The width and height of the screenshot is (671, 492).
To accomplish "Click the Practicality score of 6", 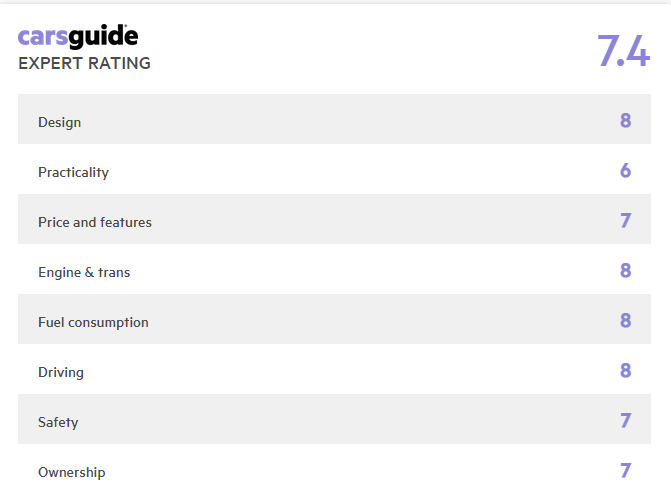I will click(626, 170).
